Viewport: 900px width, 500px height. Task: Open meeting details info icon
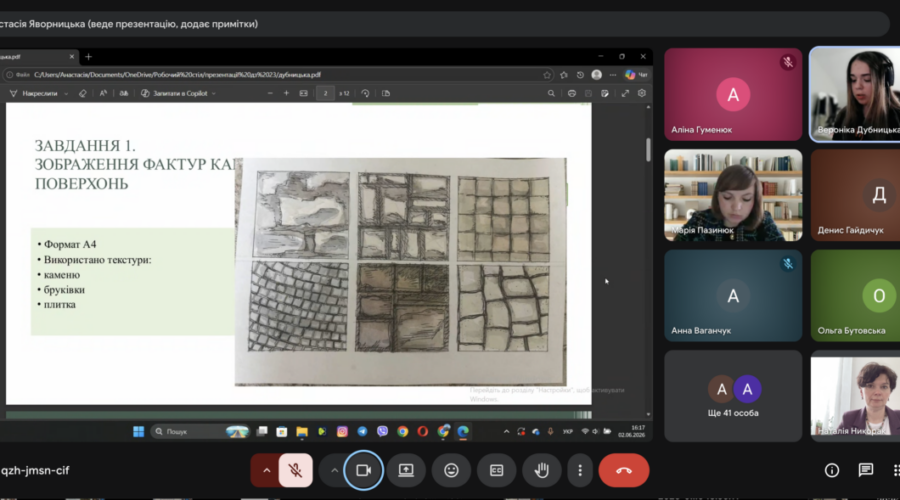(832, 470)
